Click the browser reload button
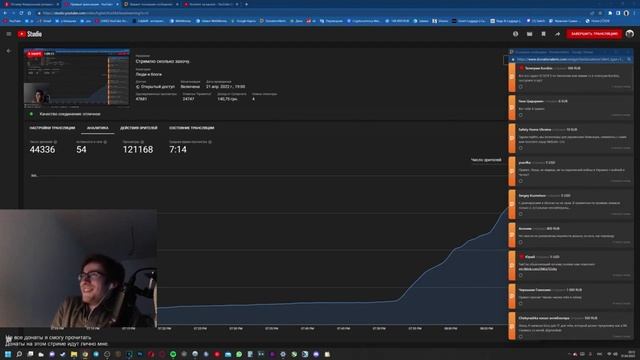The height and width of the screenshot is (360, 640). coord(21,13)
